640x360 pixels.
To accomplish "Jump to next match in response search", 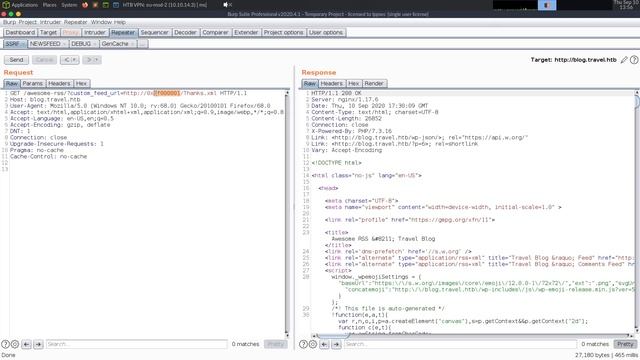I will 336,344.
